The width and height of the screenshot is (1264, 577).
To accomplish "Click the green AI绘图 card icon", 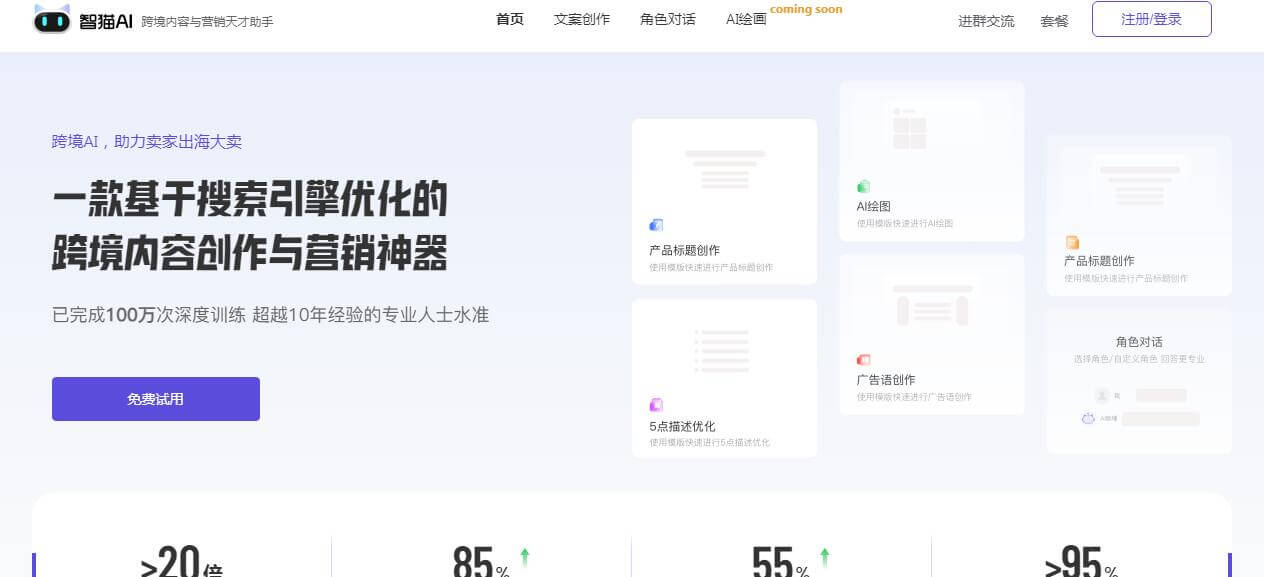I will tap(864, 186).
